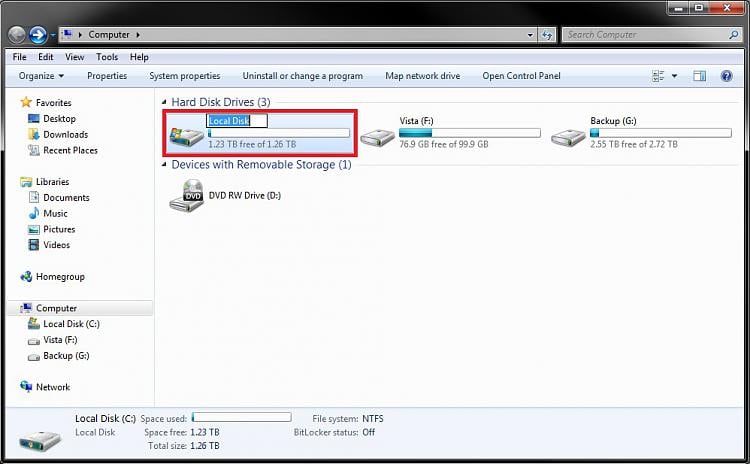Click the Windows drive icon for Local Disk
Viewport: 750px width, 464px height.
[x=187, y=135]
